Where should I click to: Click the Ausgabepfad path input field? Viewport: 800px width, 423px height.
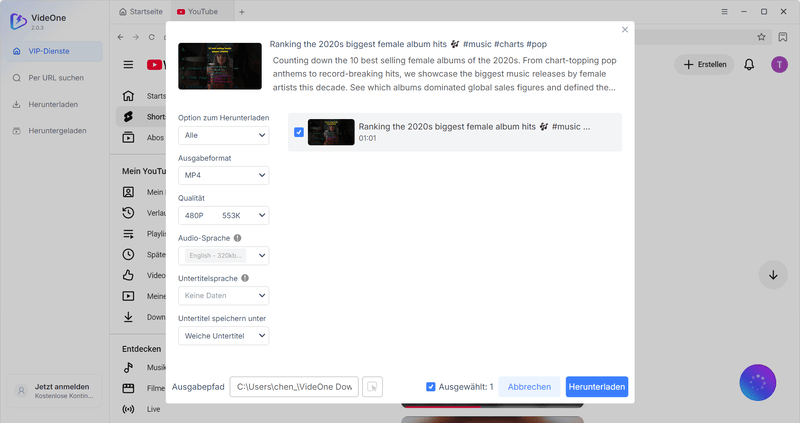[x=294, y=387]
